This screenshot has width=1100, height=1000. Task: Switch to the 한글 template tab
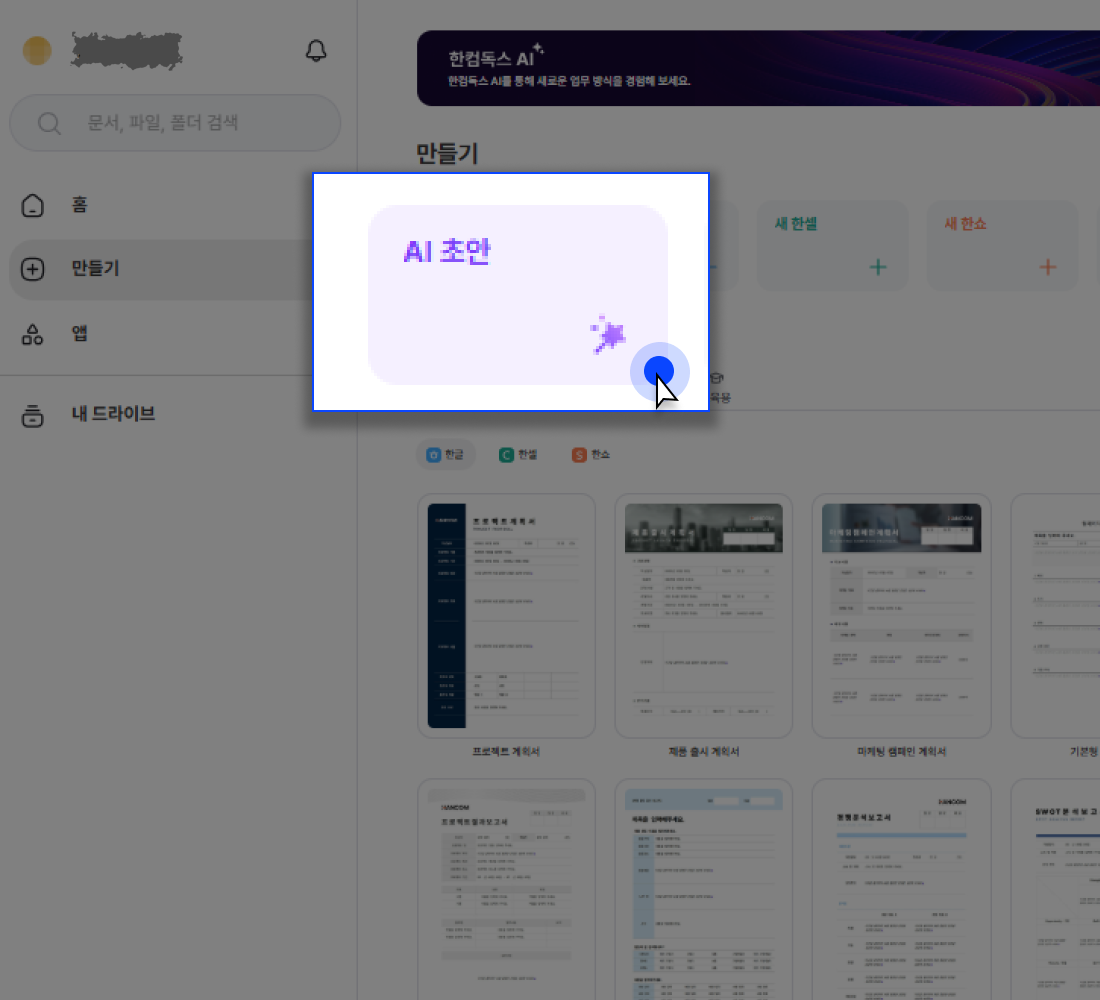point(445,455)
